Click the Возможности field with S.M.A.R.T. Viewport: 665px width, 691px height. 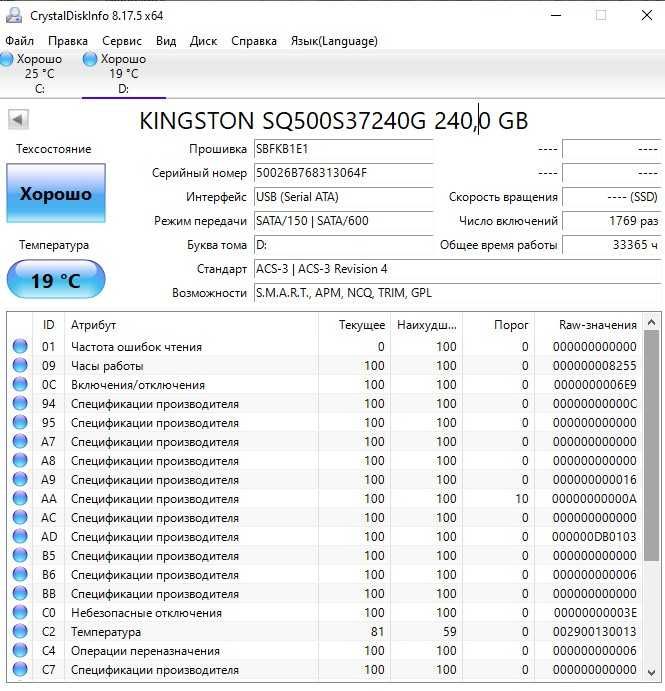[x=458, y=293]
